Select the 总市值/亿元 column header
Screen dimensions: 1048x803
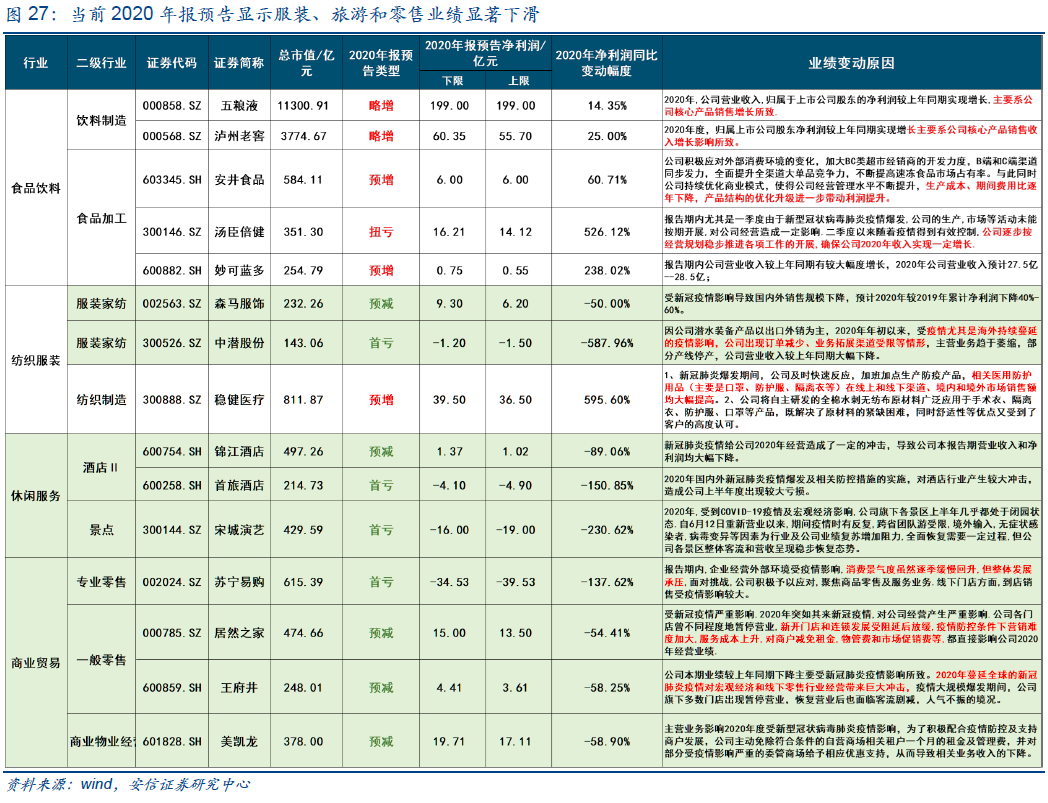pyautogui.click(x=306, y=63)
